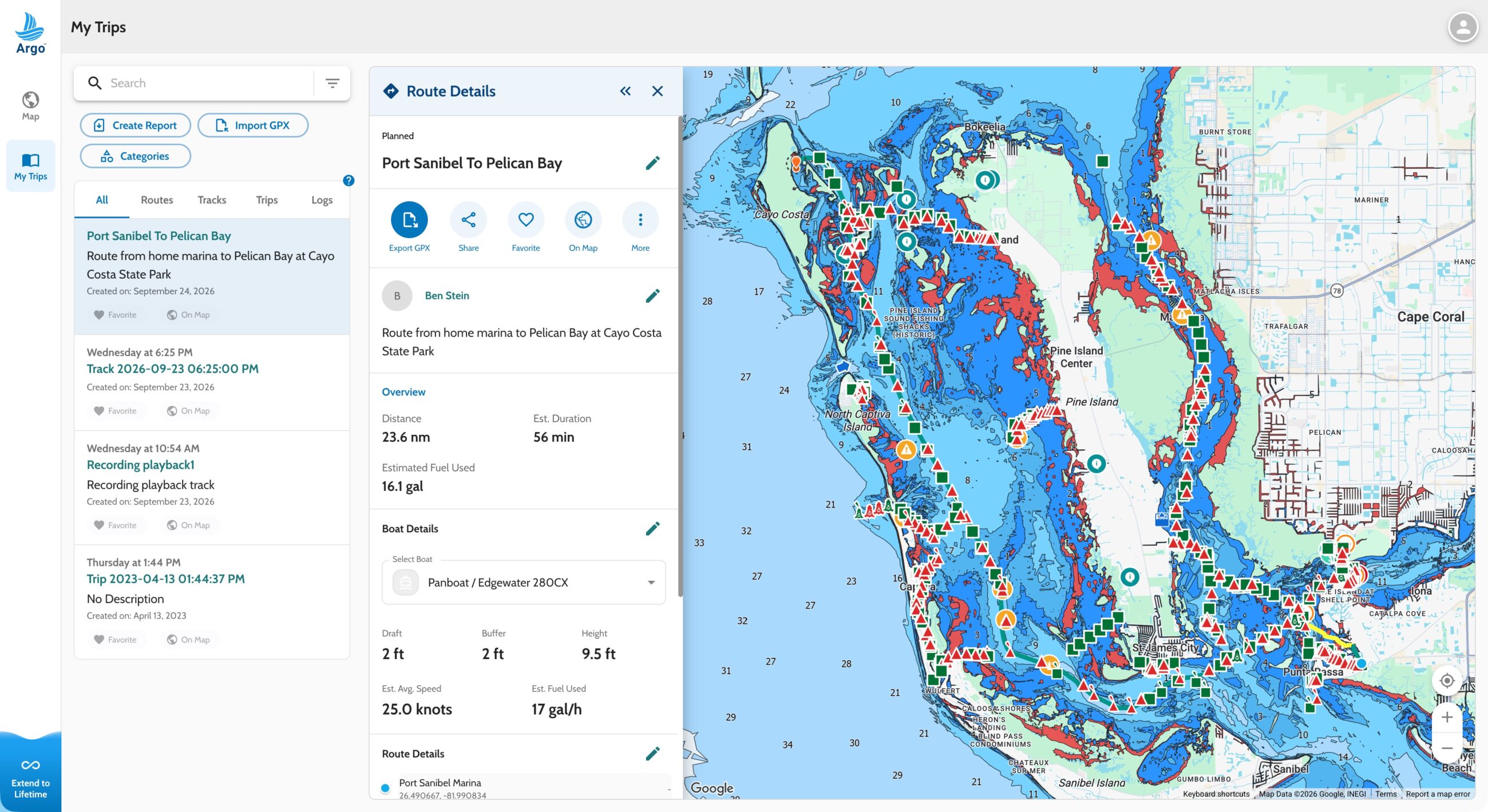Open the user account menu

pyautogui.click(x=1463, y=27)
